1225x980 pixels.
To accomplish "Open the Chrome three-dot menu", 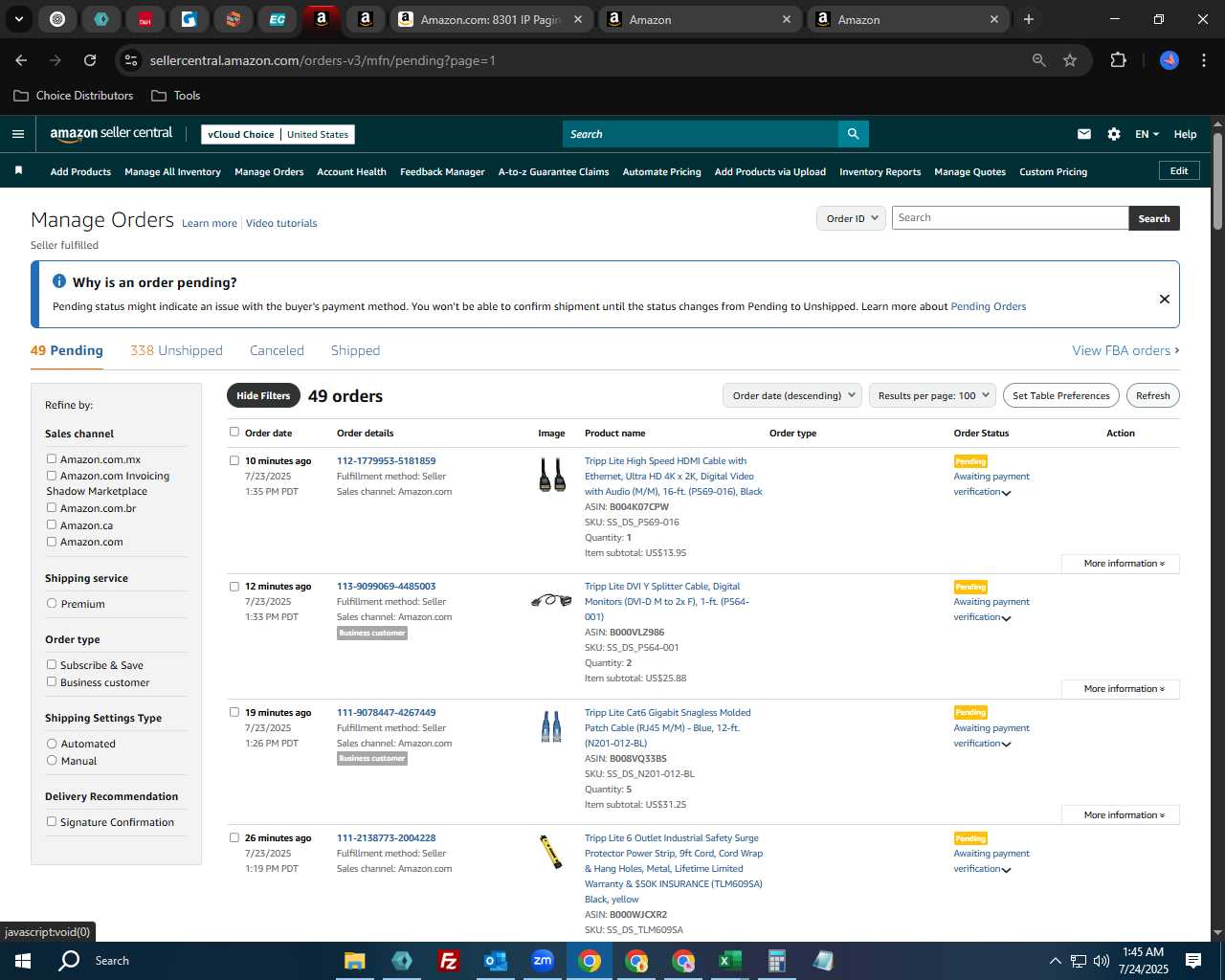I will 1202,60.
